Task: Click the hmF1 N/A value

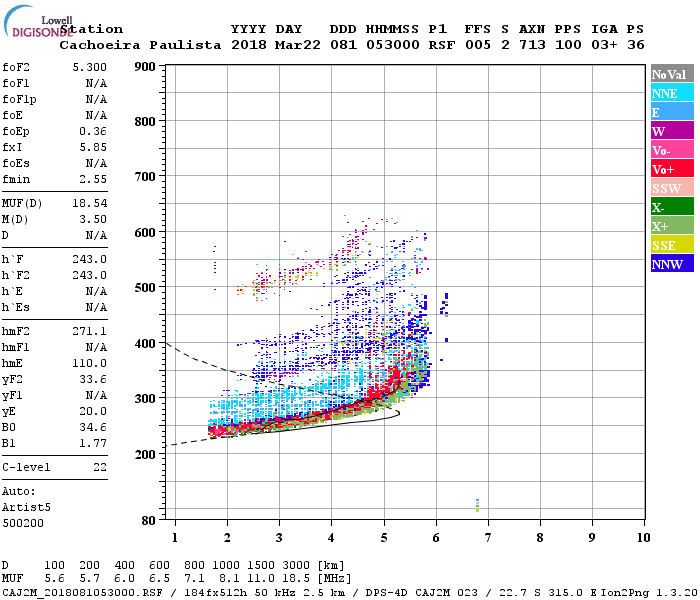Action: pyautogui.click(x=96, y=347)
